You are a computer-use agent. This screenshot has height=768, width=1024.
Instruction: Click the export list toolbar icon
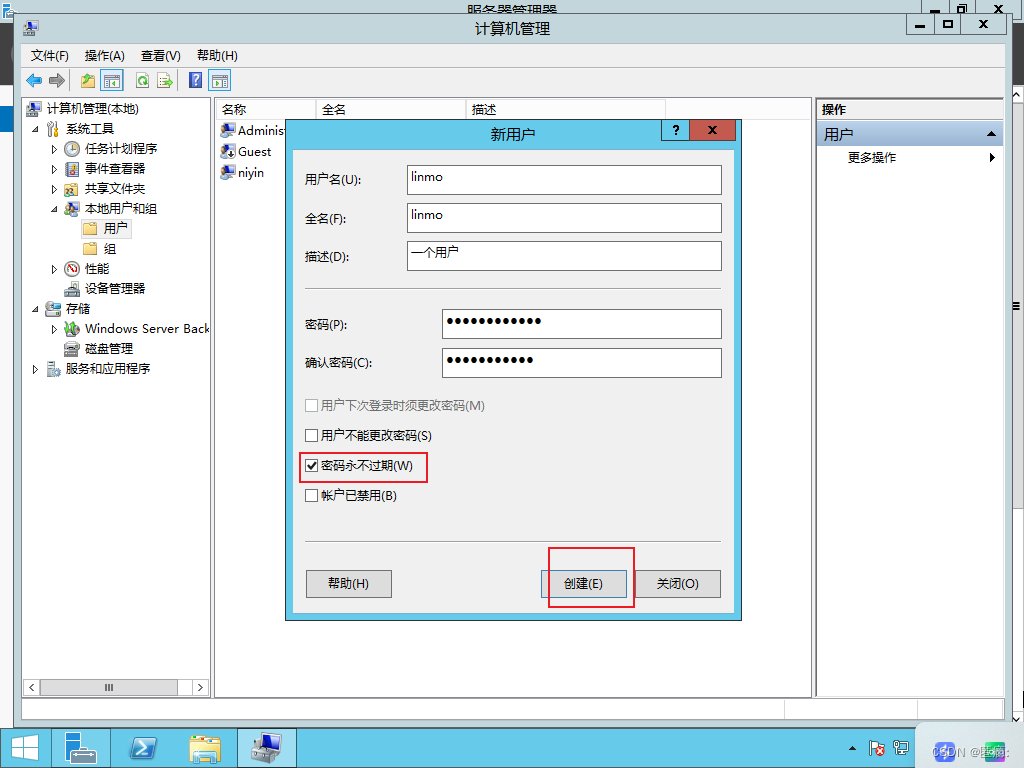[165, 81]
